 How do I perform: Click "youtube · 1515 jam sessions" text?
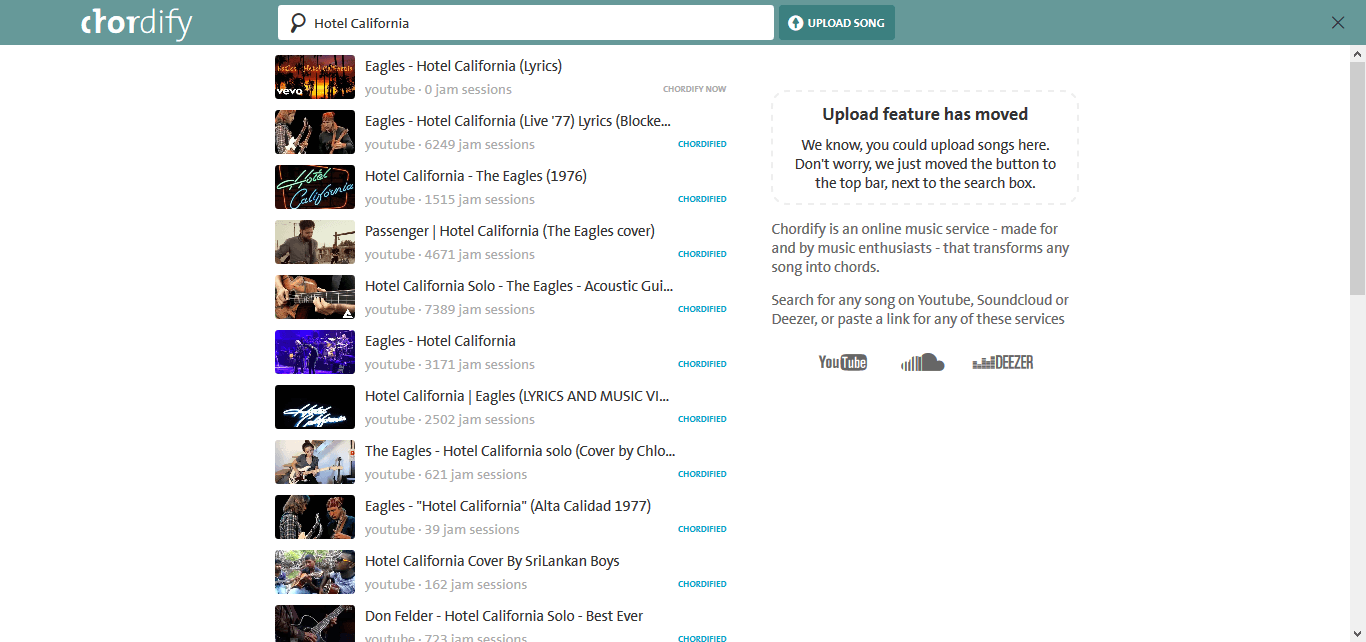tap(450, 199)
